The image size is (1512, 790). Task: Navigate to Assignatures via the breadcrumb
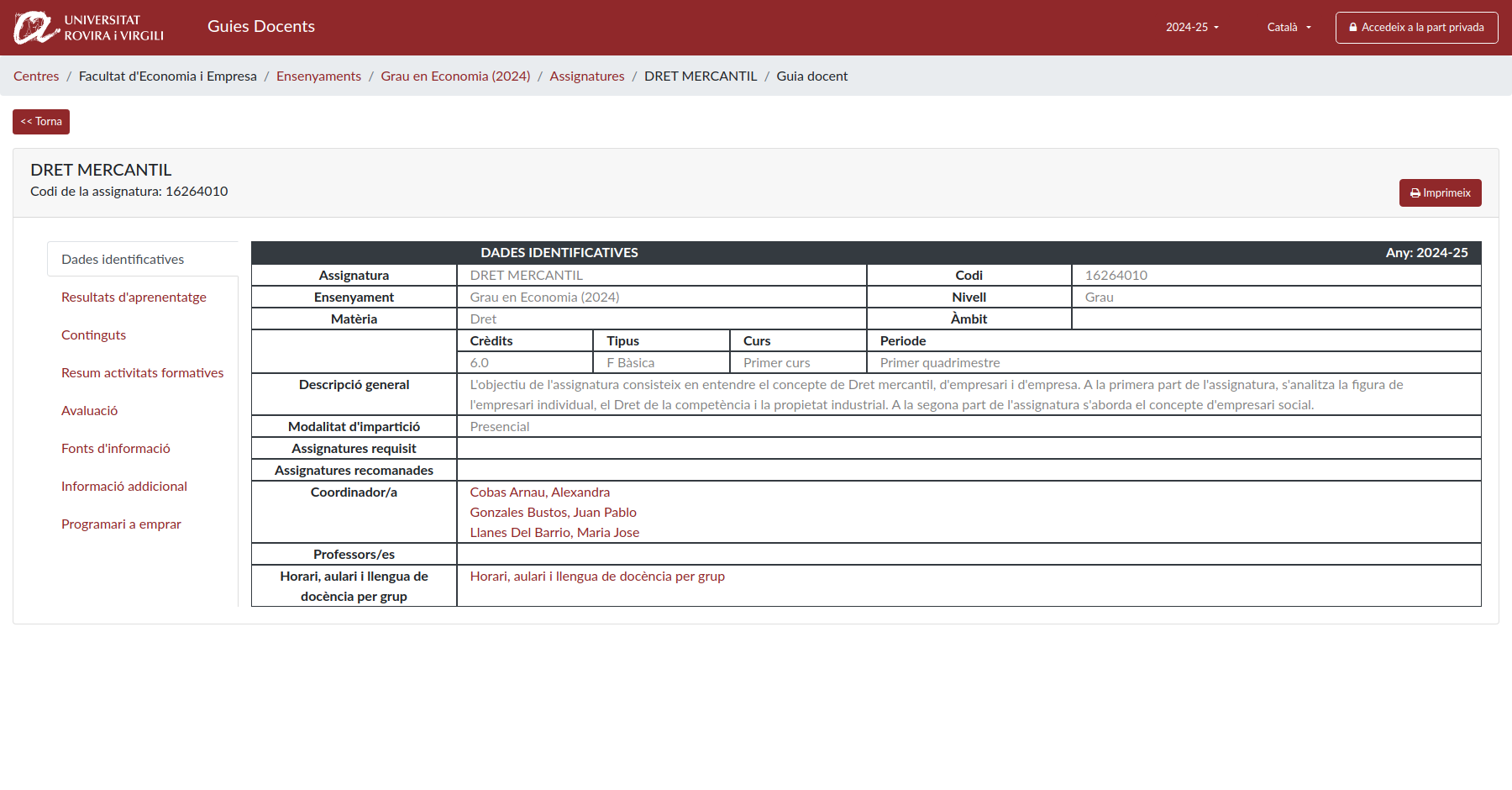587,76
